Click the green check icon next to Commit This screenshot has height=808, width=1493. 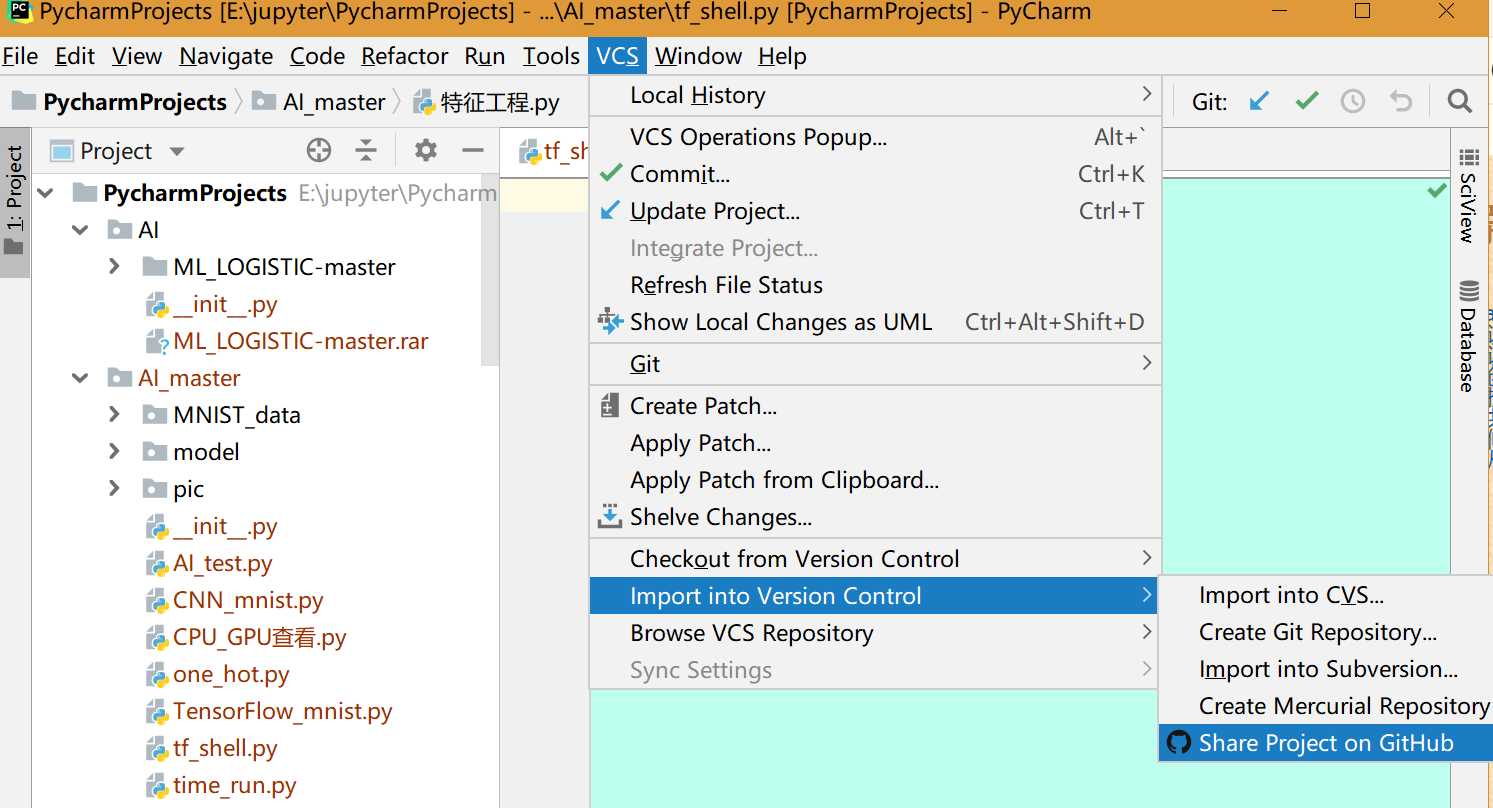[x=611, y=173]
